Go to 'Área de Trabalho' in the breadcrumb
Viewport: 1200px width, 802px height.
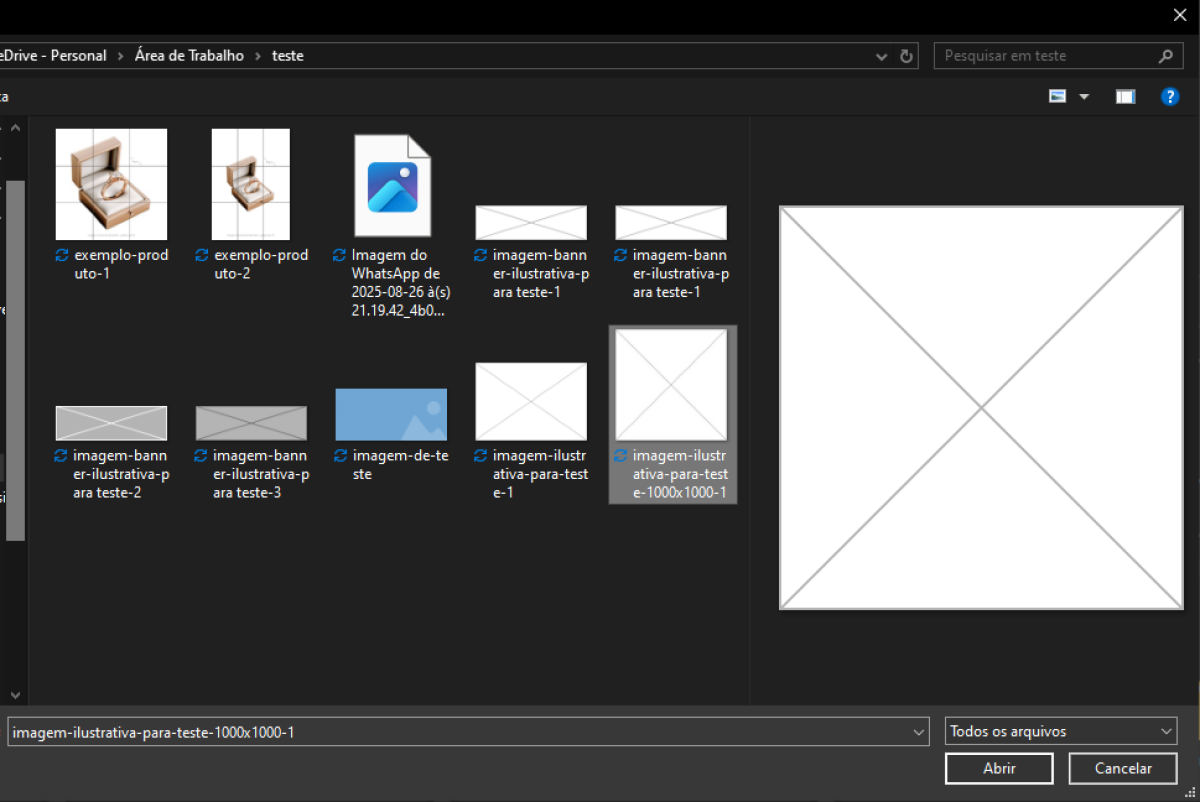(x=189, y=56)
